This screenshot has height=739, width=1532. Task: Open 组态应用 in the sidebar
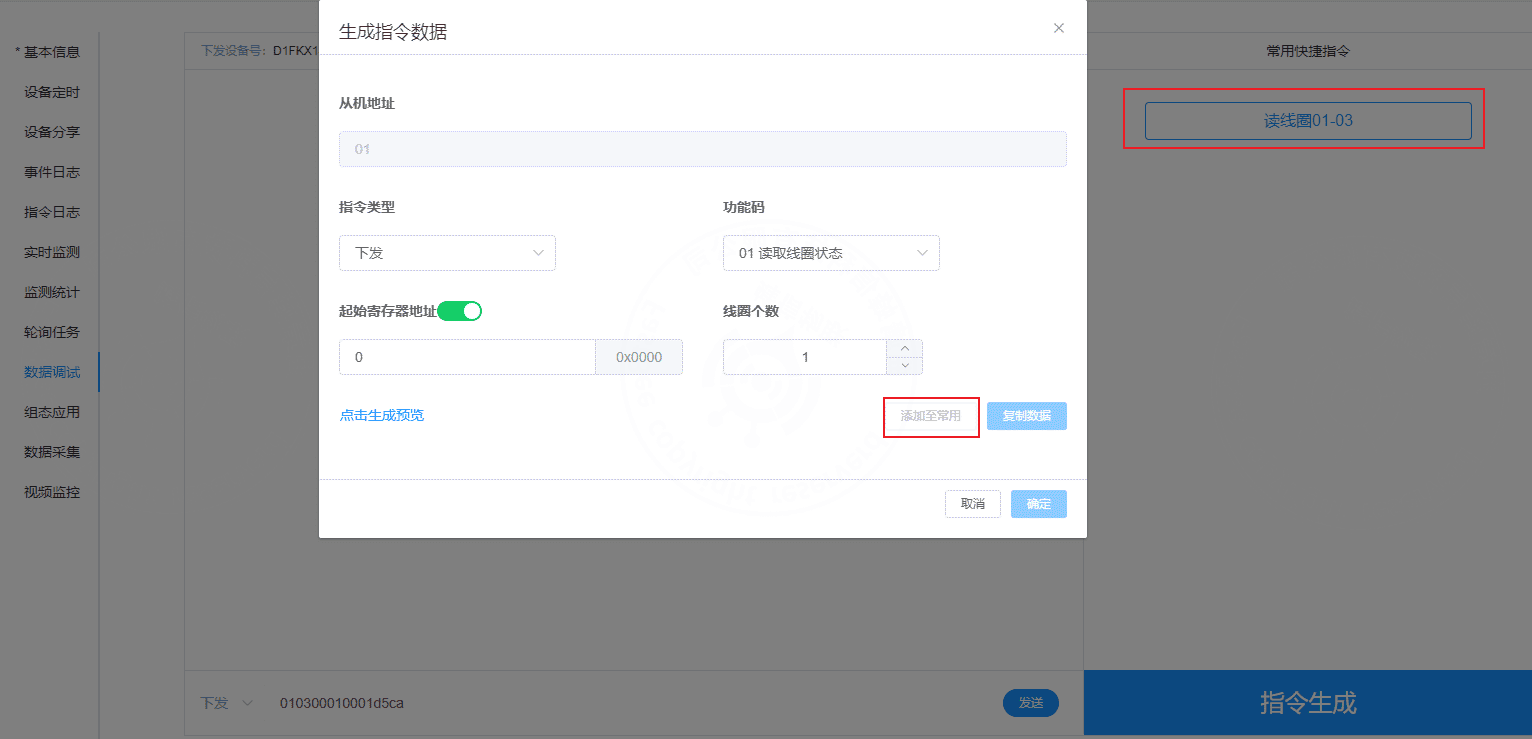point(52,412)
